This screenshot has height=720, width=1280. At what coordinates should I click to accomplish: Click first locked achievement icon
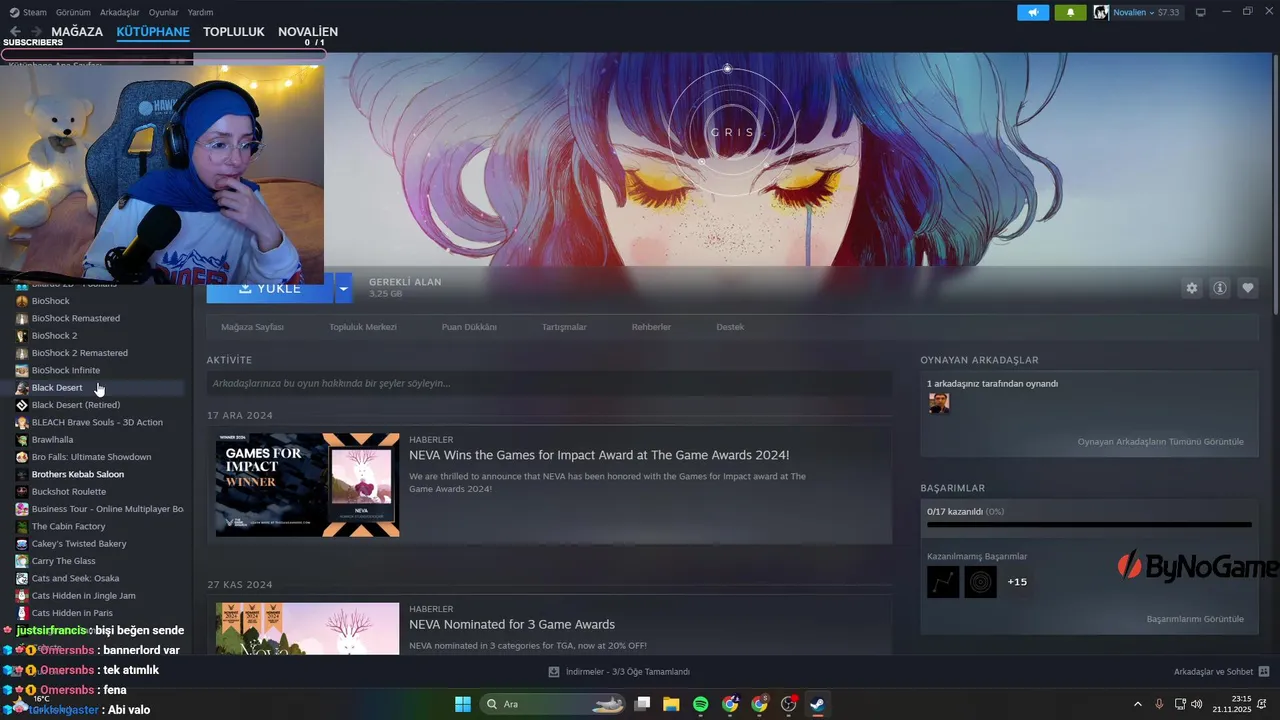click(x=943, y=582)
